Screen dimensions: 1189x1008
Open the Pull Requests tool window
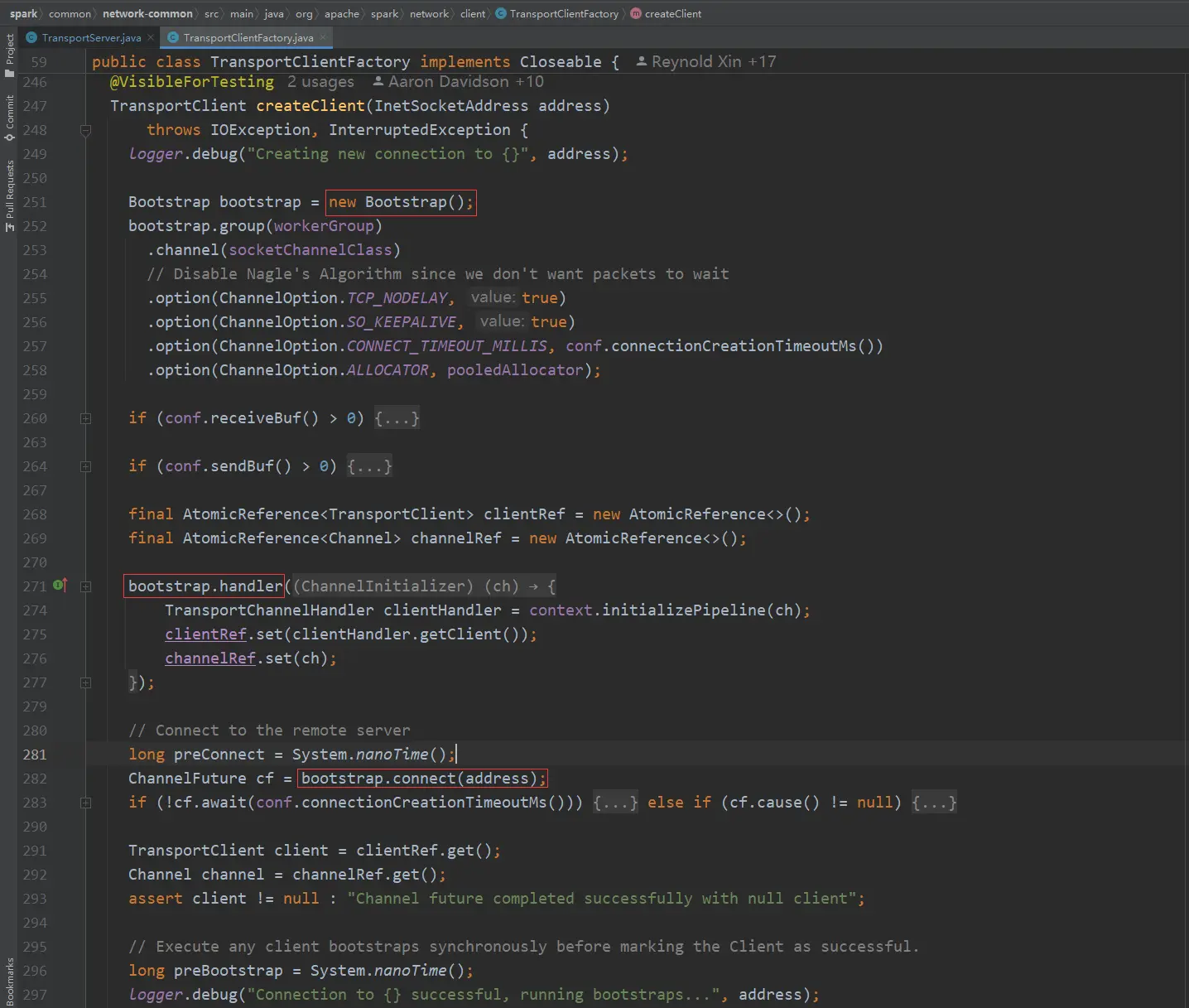9,195
